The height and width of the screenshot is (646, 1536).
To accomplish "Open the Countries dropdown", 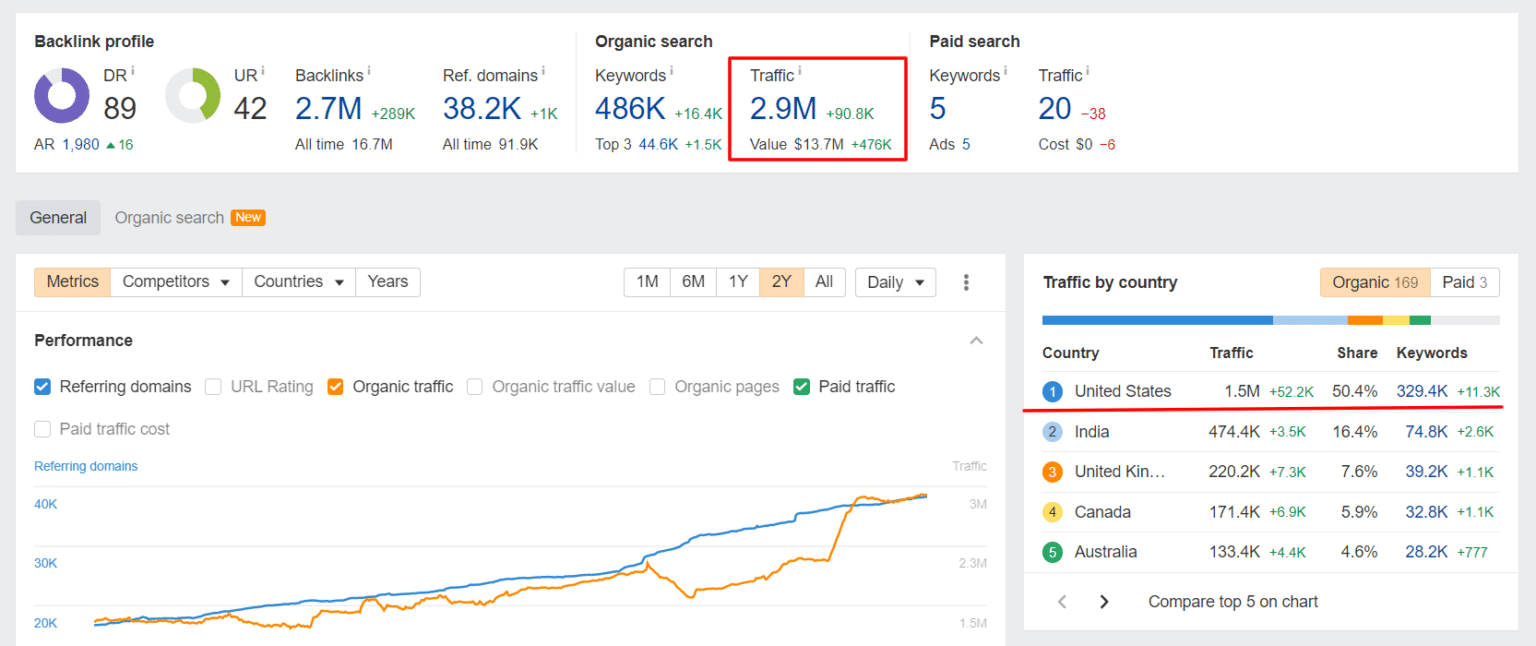I will (299, 282).
